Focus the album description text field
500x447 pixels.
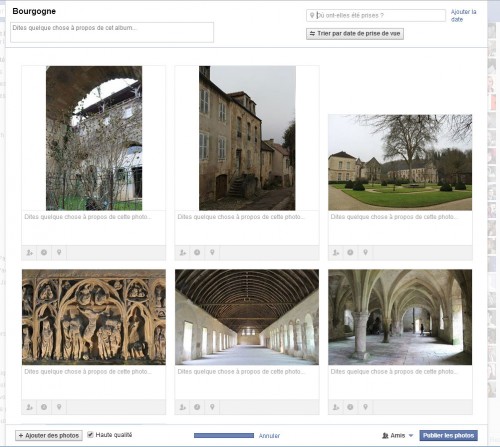112,32
